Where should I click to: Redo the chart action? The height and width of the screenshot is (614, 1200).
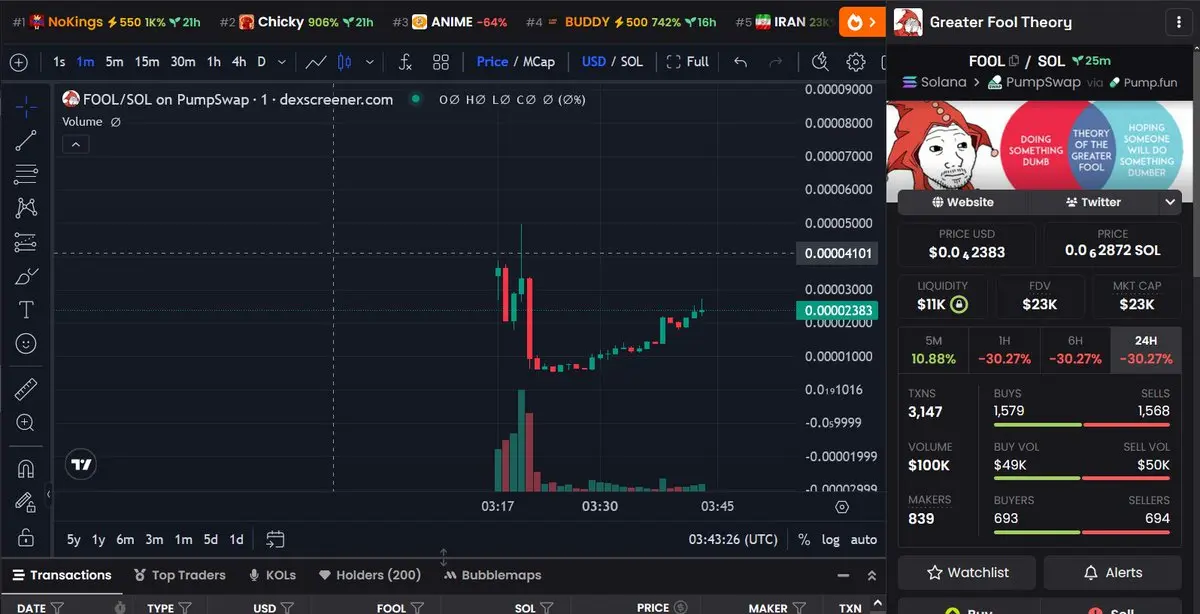(776, 62)
